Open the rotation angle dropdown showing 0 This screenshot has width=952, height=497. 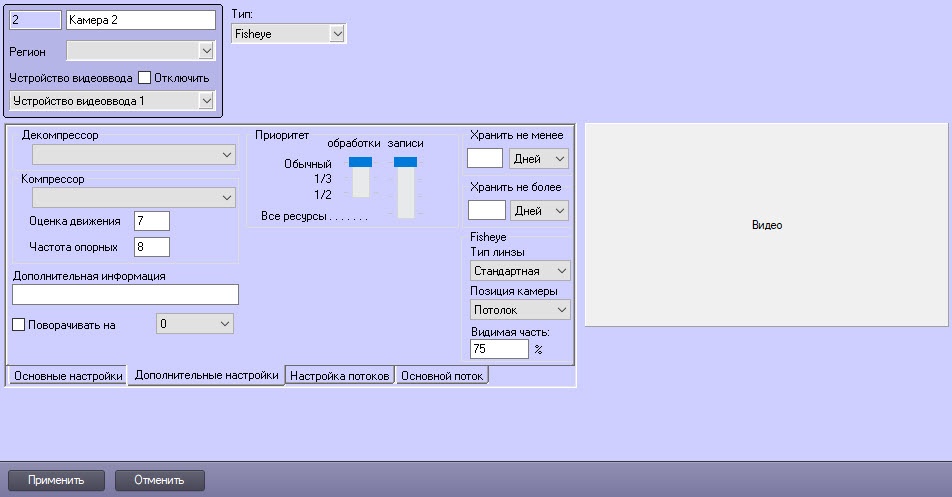coord(194,324)
